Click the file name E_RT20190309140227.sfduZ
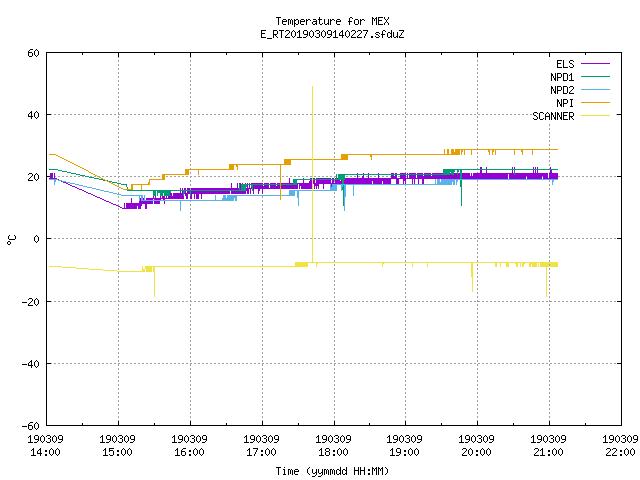The image size is (640, 480). pyautogui.click(x=332, y=34)
